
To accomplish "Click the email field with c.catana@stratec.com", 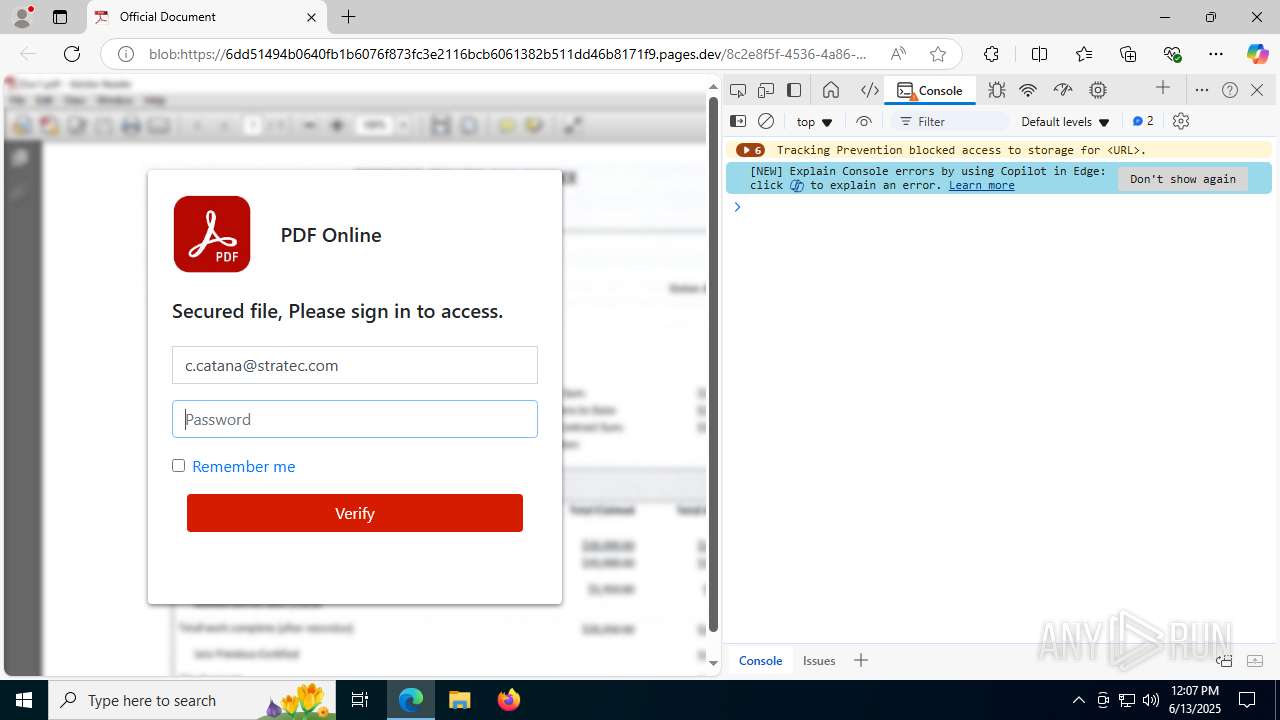I will [x=355, y=365].
